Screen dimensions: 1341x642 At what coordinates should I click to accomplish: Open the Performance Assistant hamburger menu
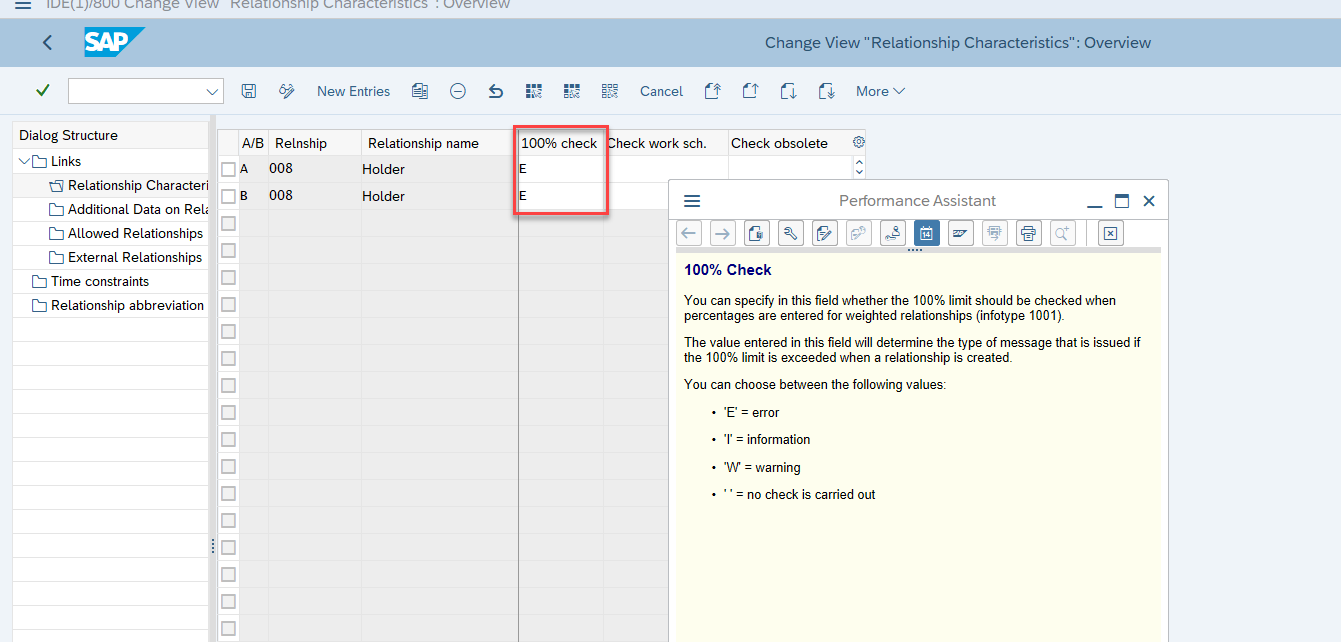(x=692, y=201)
